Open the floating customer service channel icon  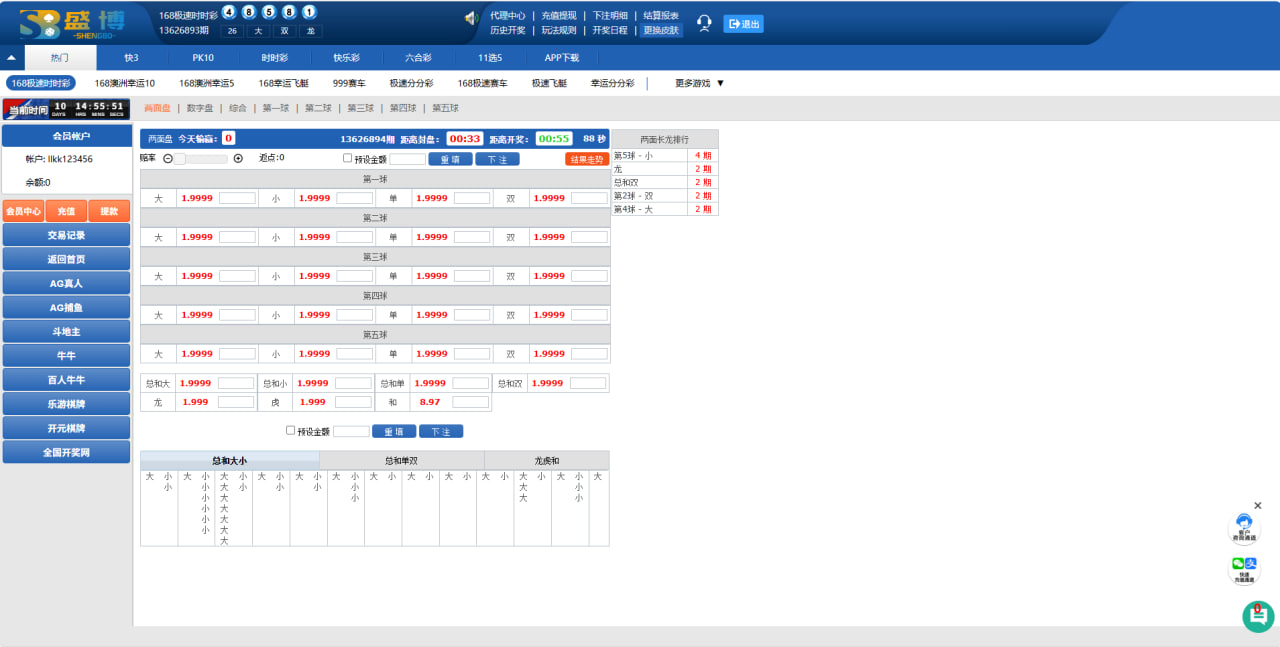(x=1243, y=527)
